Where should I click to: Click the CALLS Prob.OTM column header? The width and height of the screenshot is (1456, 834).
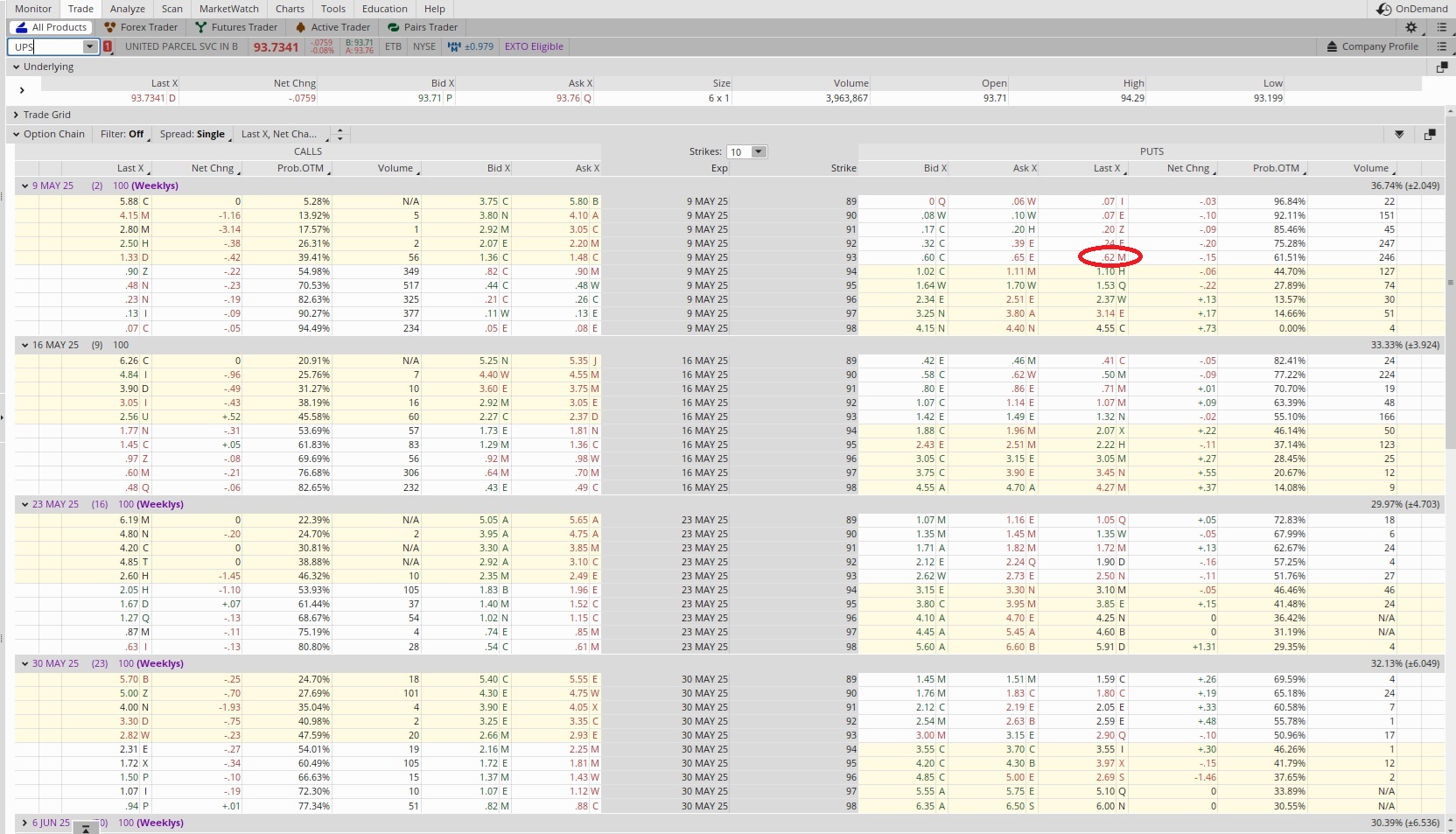pos(300,168)
